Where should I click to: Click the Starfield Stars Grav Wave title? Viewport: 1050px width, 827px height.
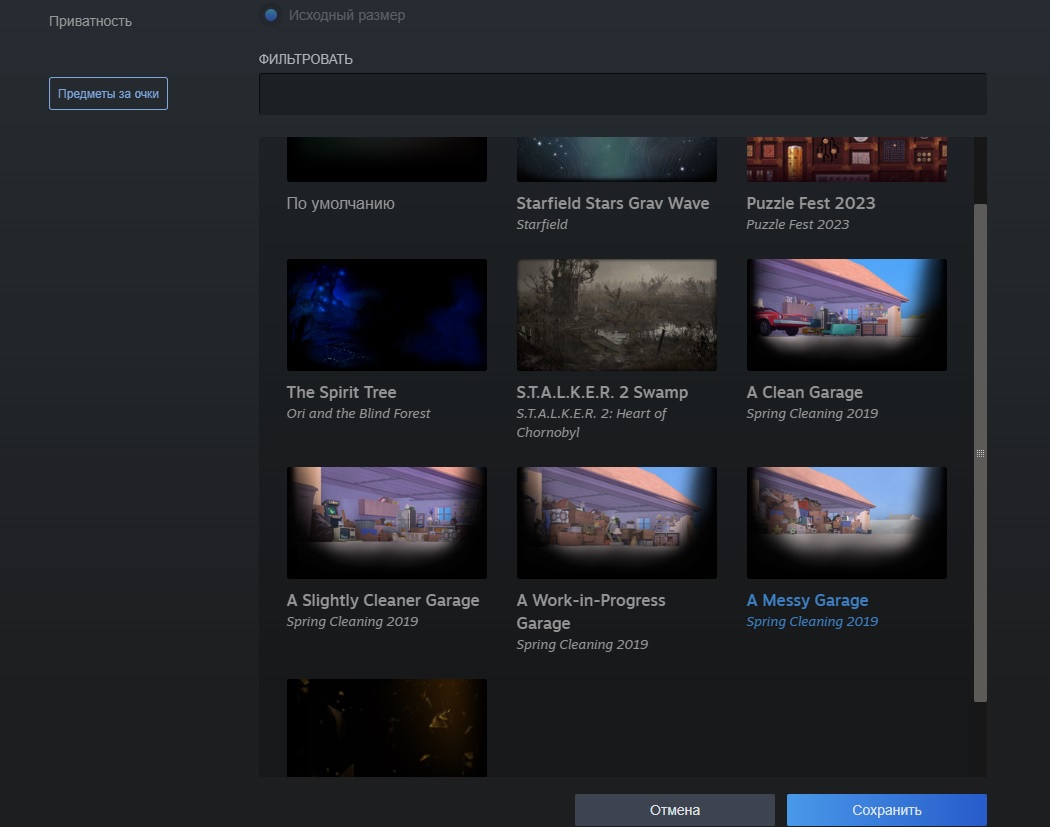pyautogui.click(x=612, y=203)
